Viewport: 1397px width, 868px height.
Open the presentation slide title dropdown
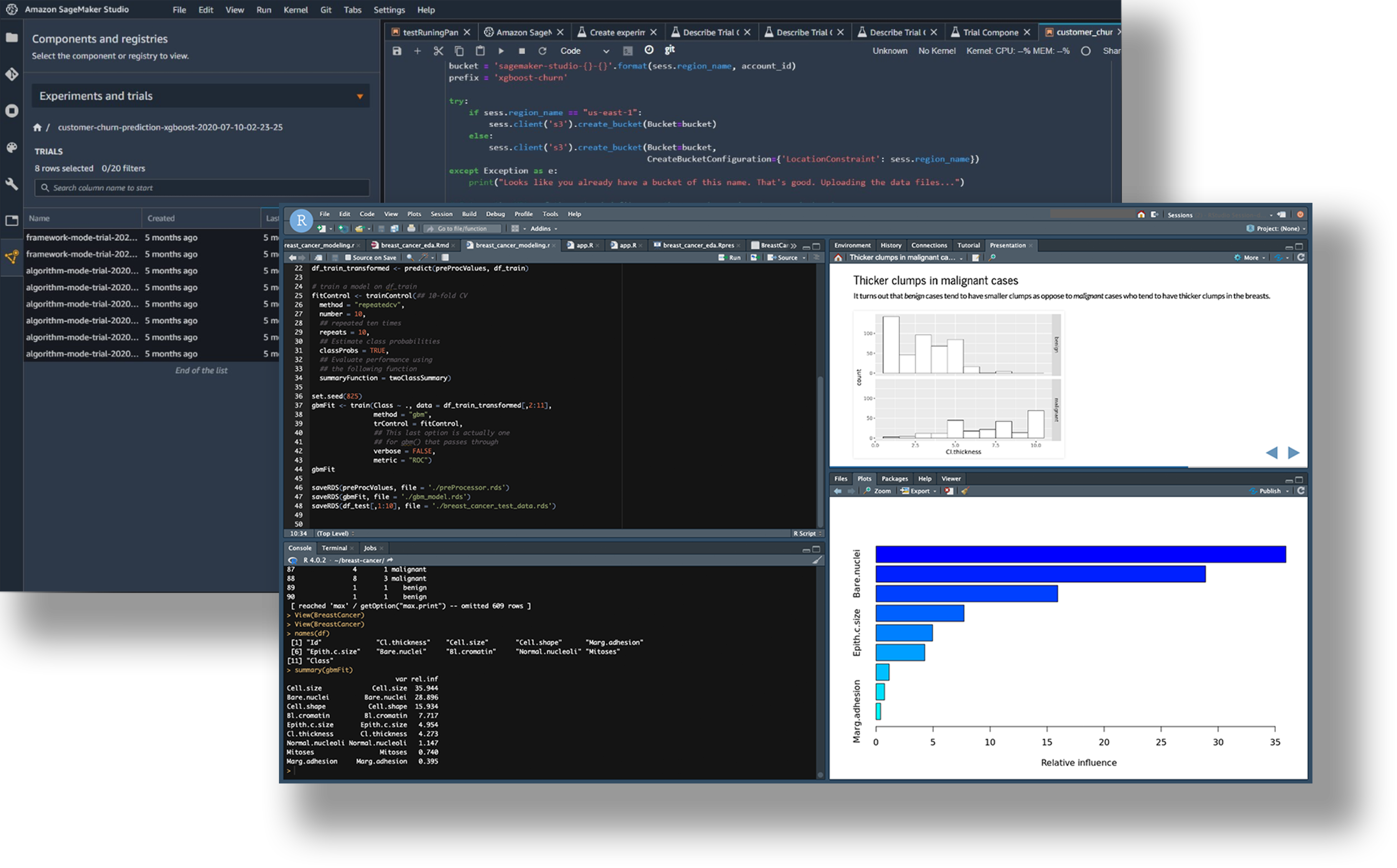point(906,258)
